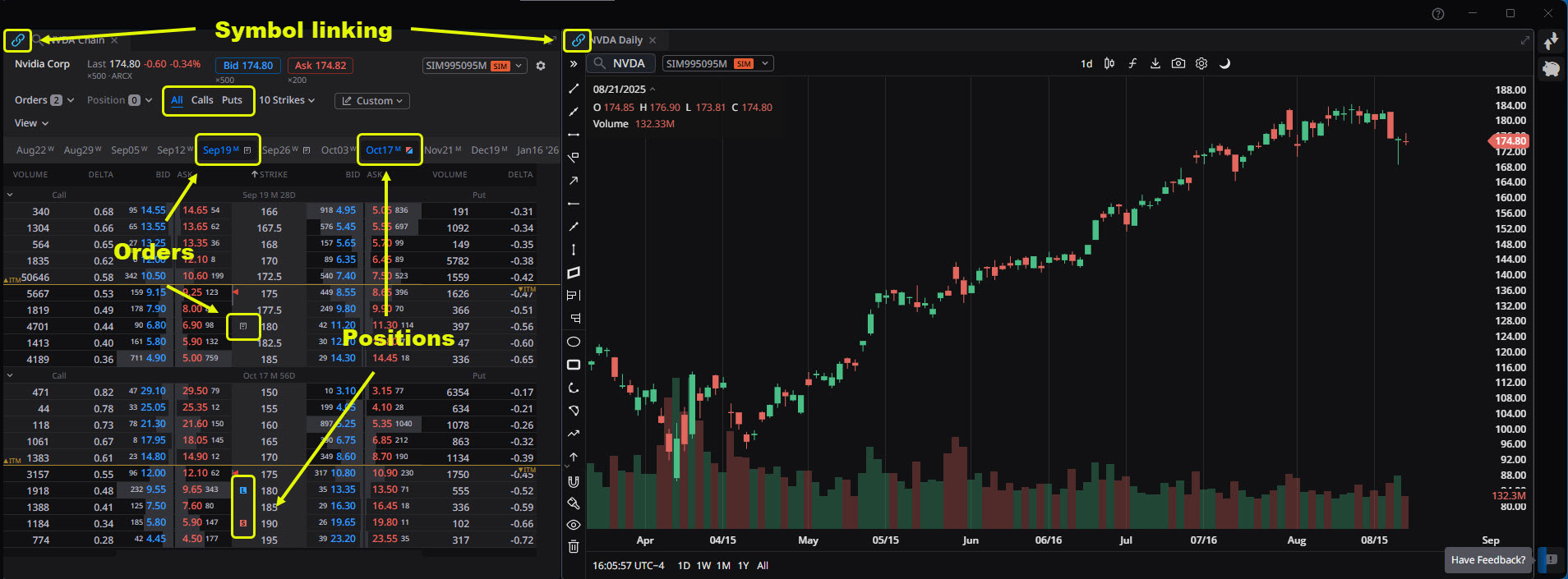Switch to the Puts tab
This screenshot has width=1568, height=579.
(x=232, y=100)
